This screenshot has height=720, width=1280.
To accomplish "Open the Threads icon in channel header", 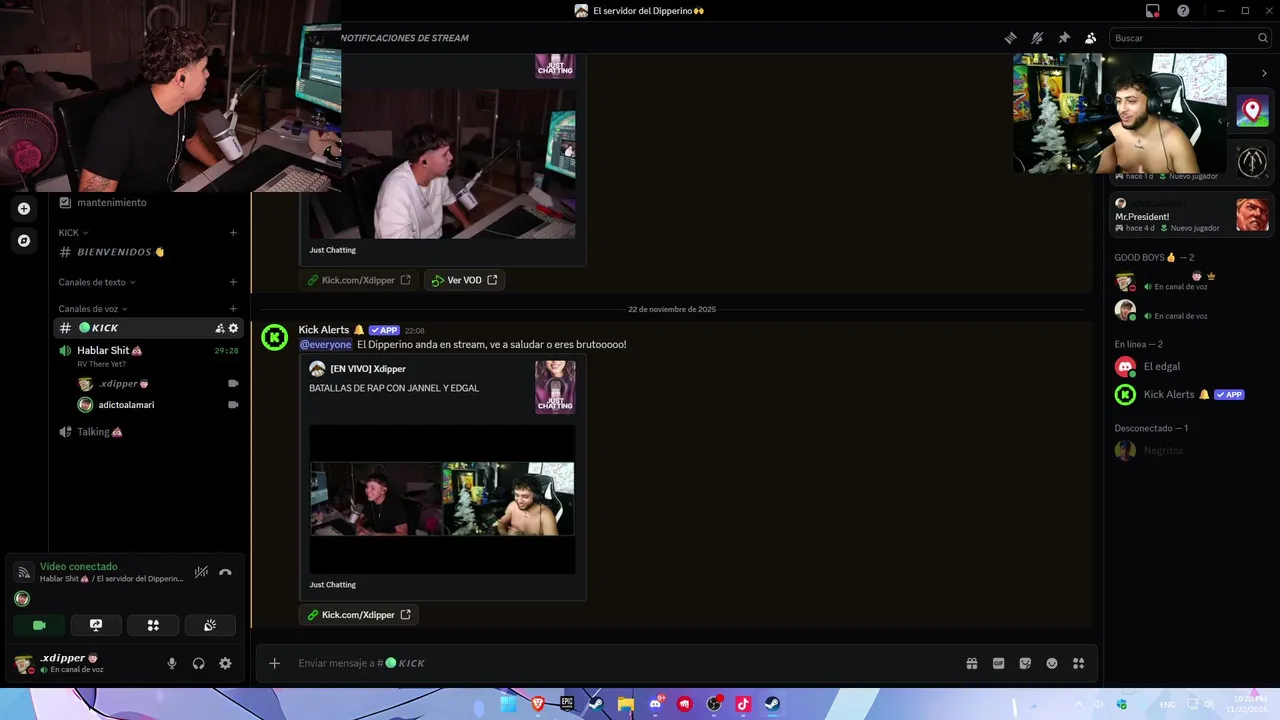I will click(1010, 38).
